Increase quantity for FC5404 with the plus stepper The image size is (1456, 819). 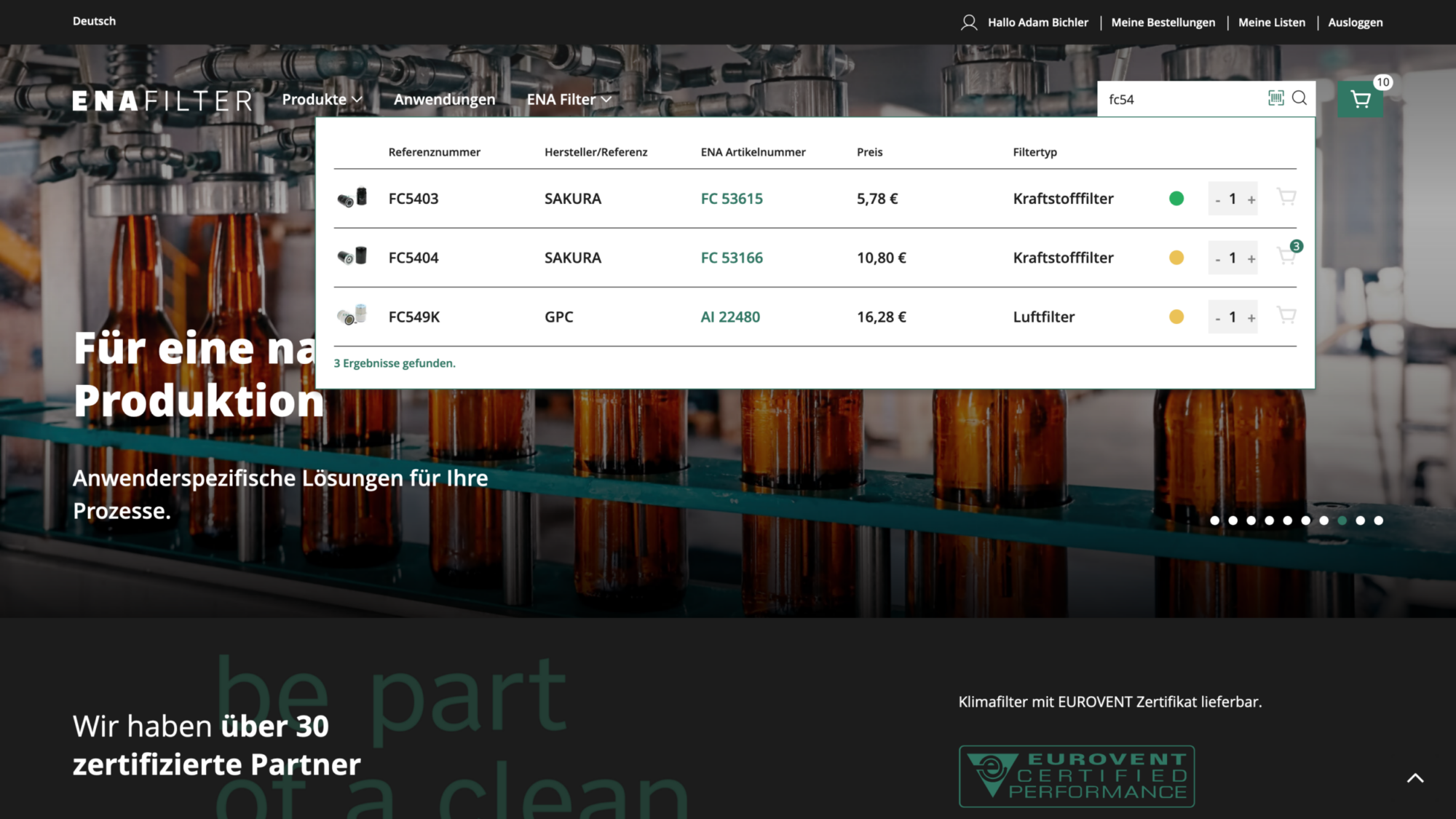tap(1251, 257)
